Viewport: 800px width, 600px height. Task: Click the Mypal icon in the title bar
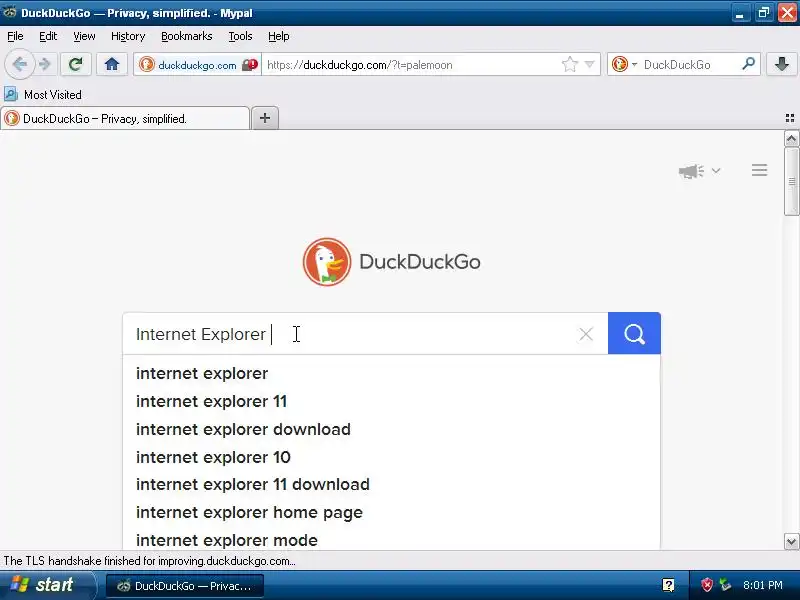click(x=10, y=13)
